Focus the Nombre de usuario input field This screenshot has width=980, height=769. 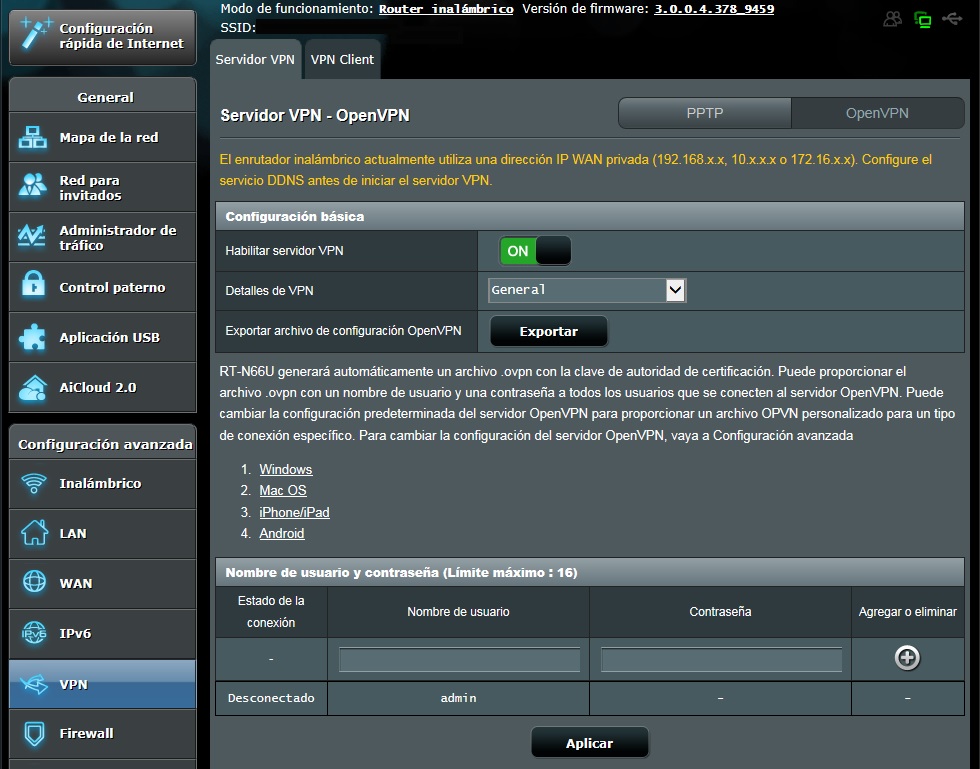(x=459, y=660)
